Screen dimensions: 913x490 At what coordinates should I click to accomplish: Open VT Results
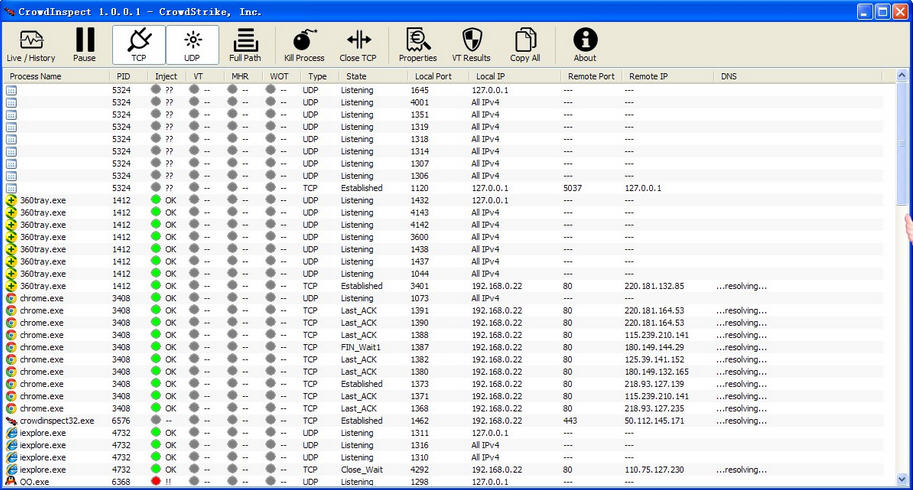(471, 46)
